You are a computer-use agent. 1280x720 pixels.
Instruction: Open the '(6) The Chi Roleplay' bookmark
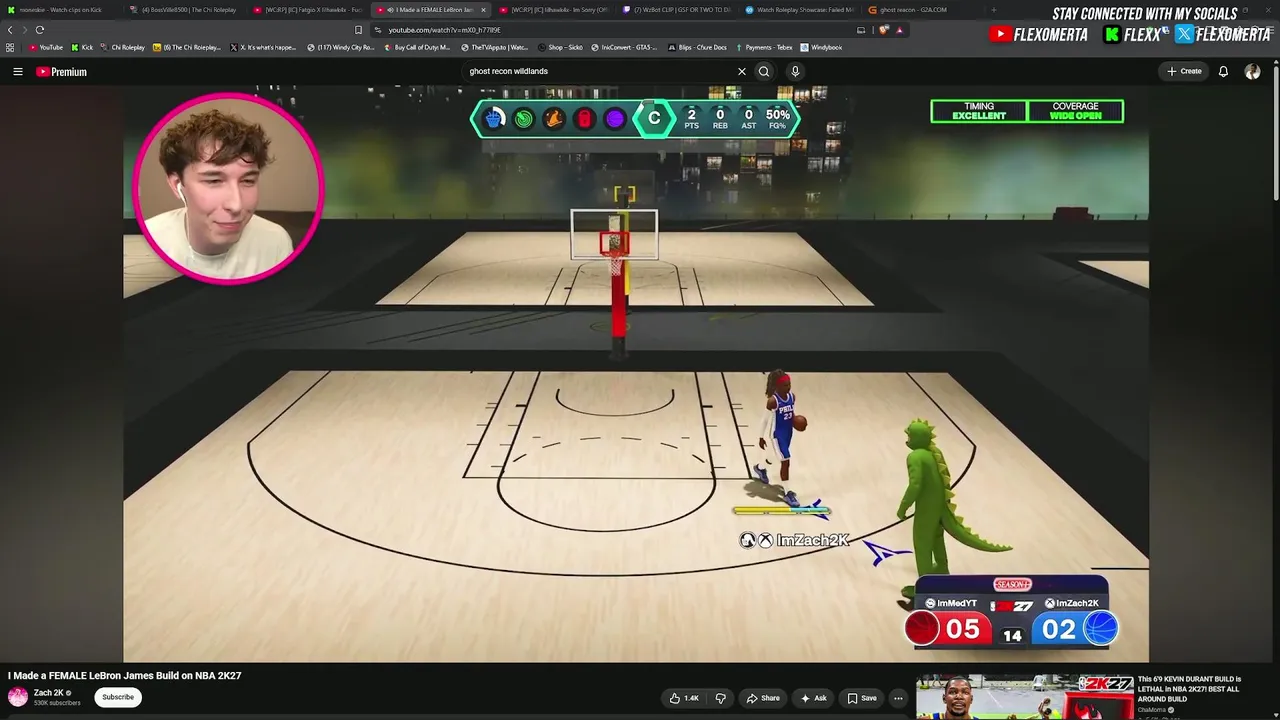click(187, 47)
